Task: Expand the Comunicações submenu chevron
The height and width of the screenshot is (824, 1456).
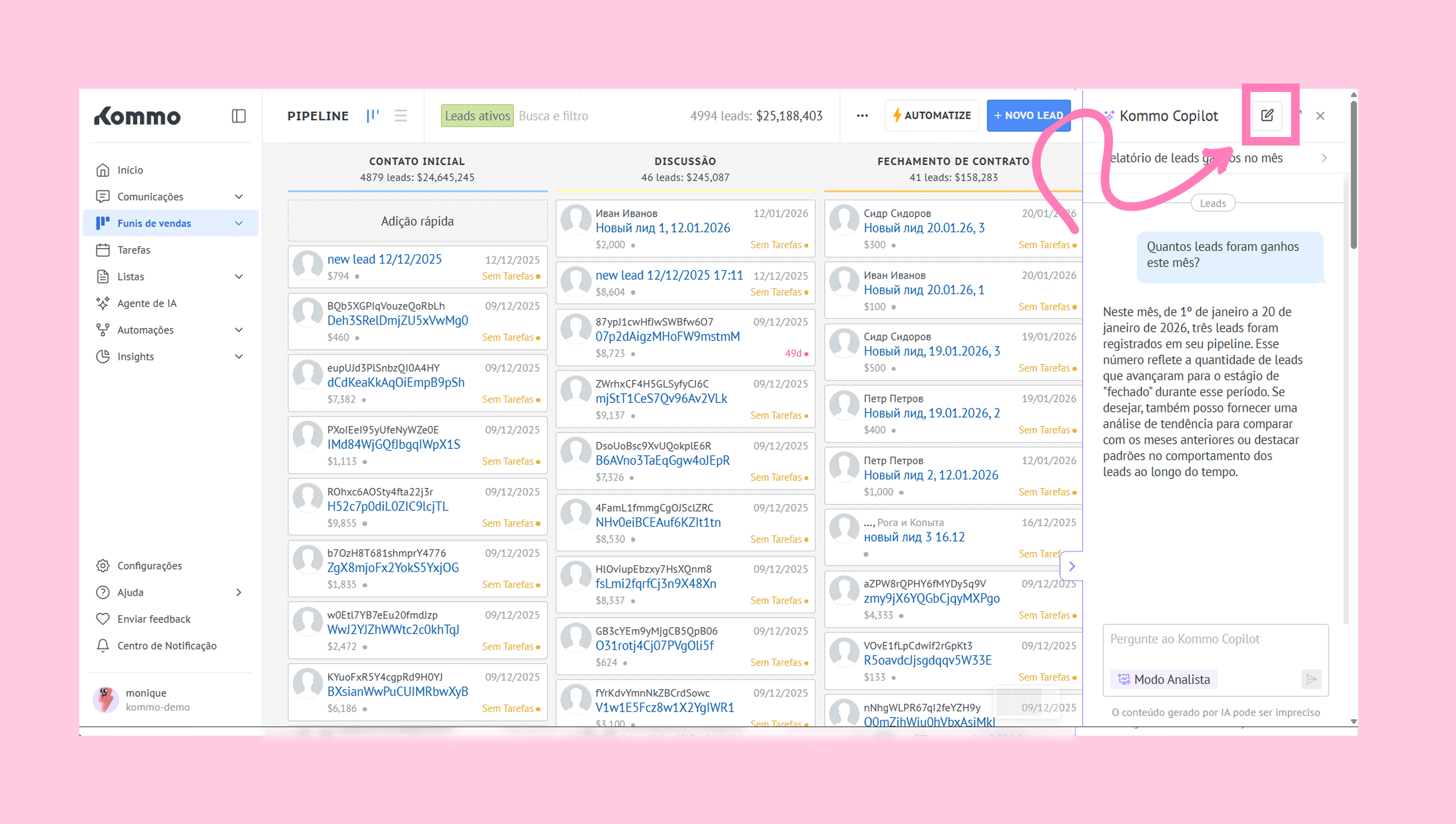Action: (239, 197)
